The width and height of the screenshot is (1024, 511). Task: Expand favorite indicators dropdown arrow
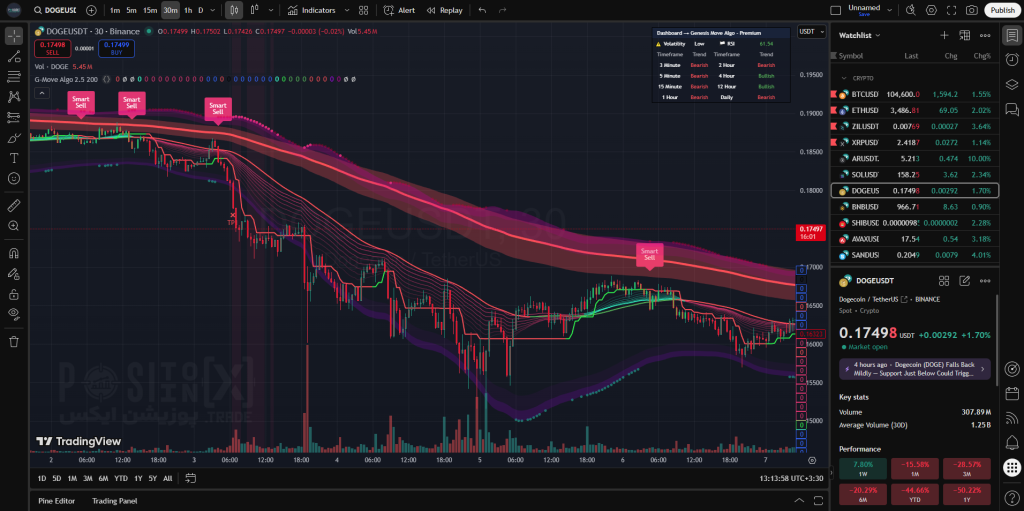(347, 10)
